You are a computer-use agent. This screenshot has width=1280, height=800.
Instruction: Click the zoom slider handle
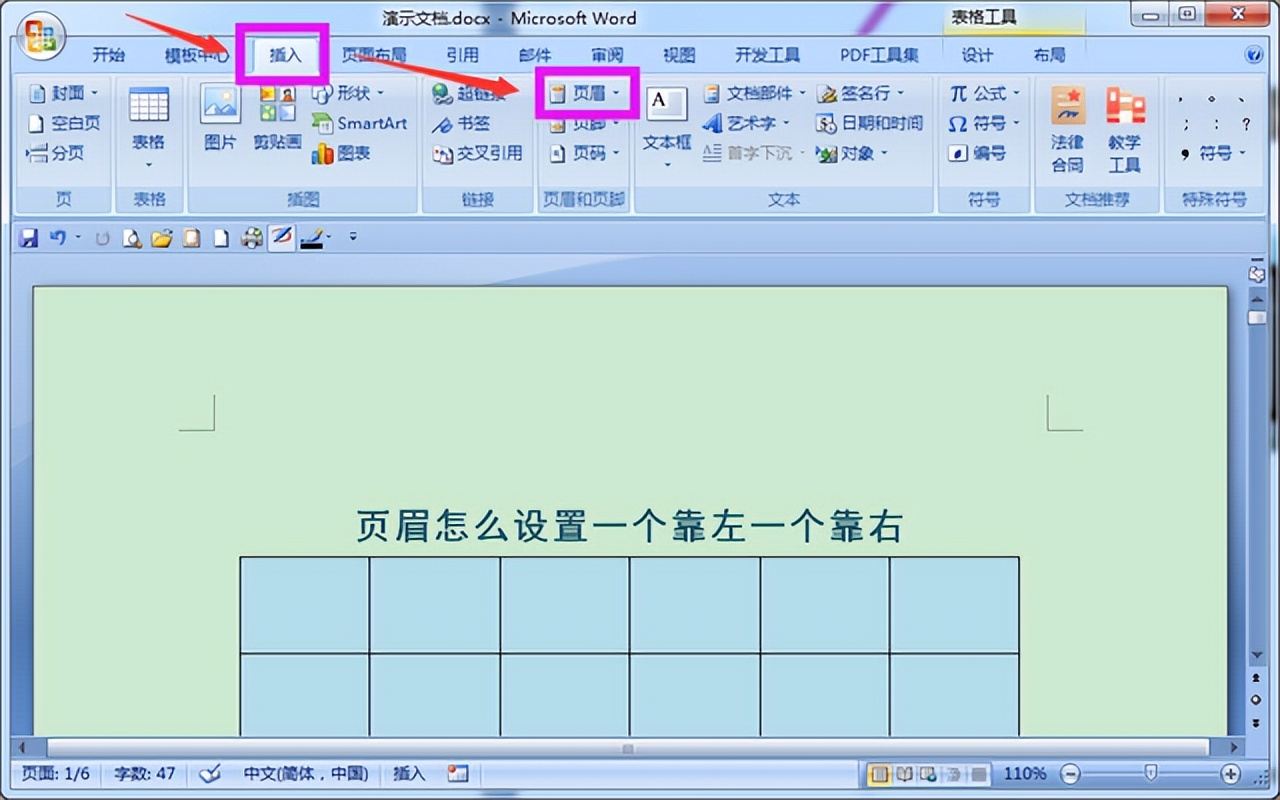click(x=1151, y=773)
